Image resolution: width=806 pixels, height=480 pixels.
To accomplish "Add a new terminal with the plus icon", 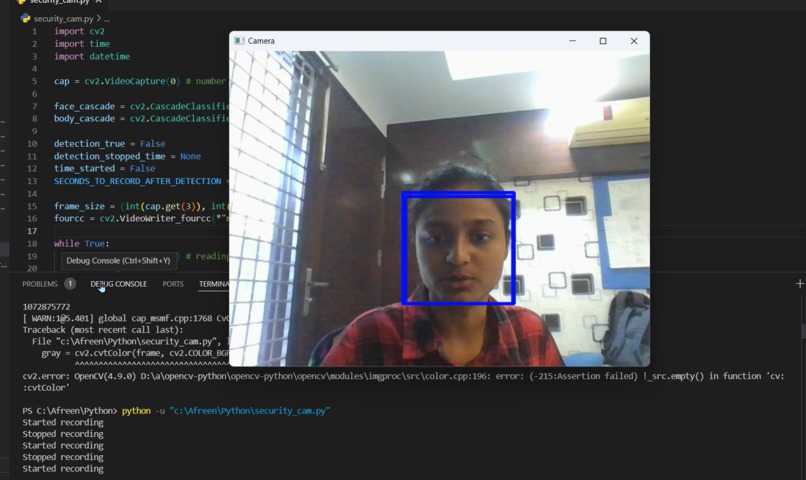I will (799, 284).
